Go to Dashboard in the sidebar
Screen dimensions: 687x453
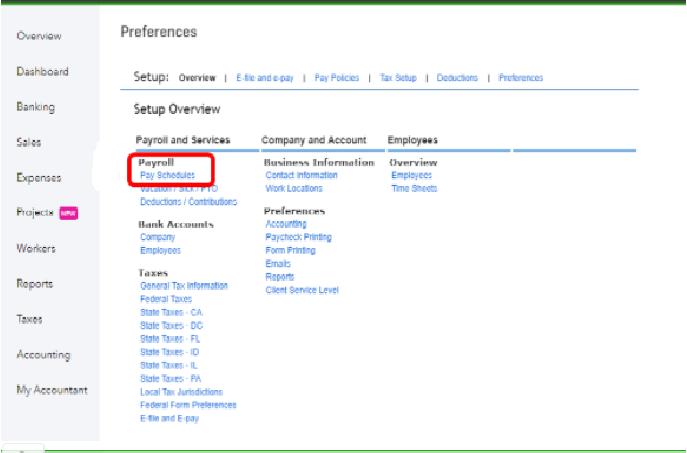click(x=42, y=72)
